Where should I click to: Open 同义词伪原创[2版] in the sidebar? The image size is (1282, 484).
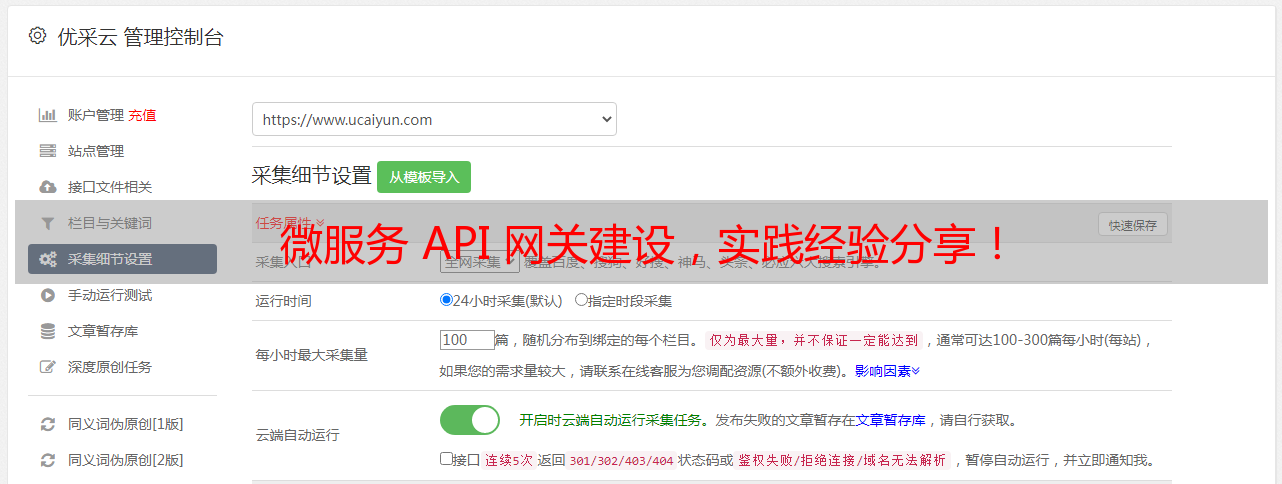pos(126,460)
